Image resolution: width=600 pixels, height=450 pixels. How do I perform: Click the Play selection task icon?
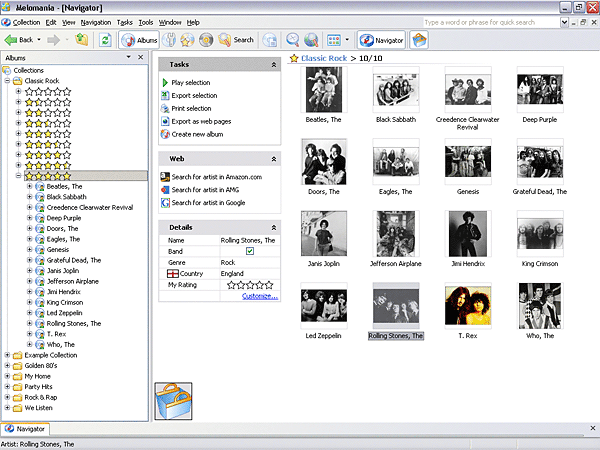coord(165,82)
